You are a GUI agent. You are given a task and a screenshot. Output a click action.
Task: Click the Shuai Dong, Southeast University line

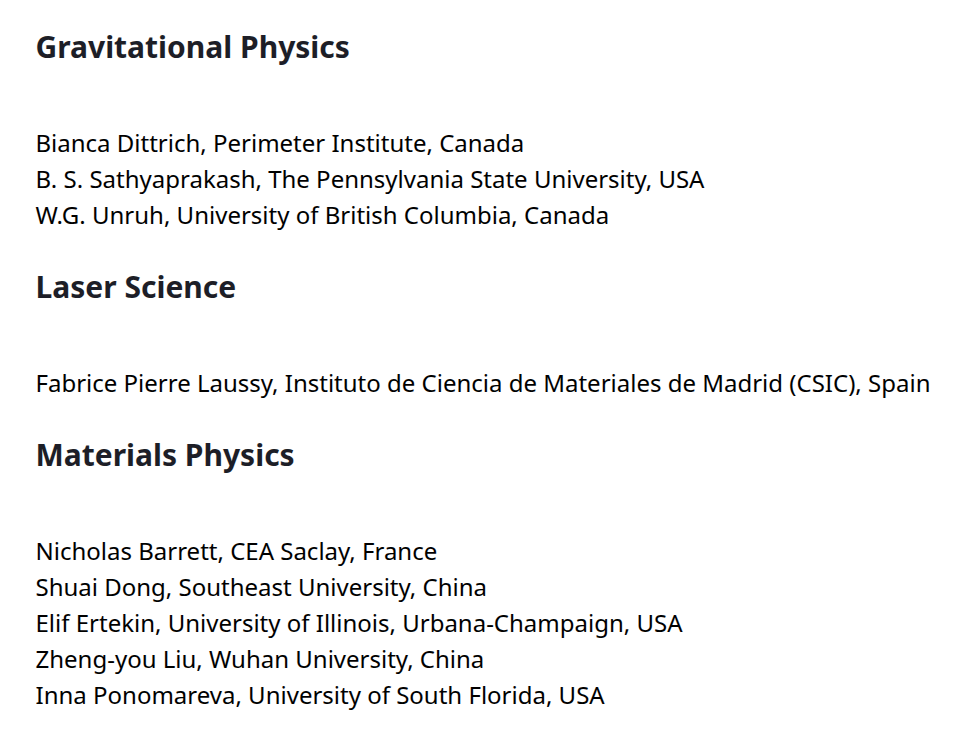(261, 588)
